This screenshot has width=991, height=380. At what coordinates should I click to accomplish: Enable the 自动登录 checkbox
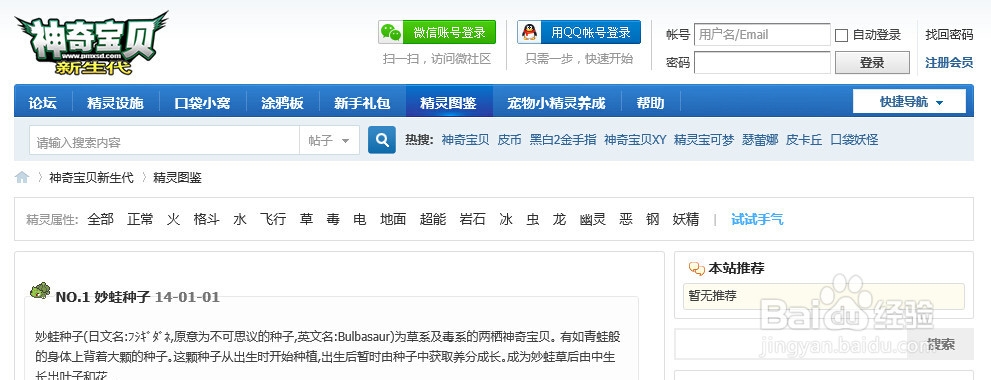coord(841,35)
